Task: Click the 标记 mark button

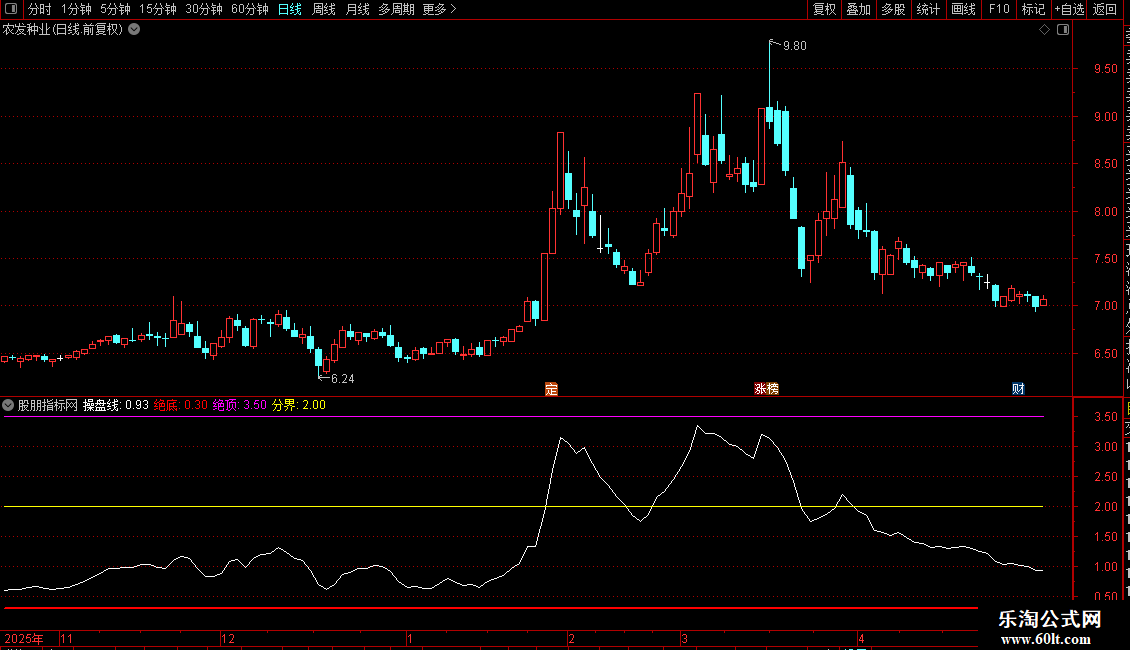Action: coord(1033,9)
